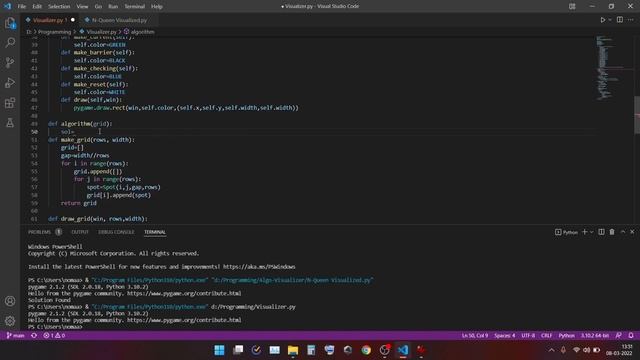Open the Source Control view

(10, 62)
